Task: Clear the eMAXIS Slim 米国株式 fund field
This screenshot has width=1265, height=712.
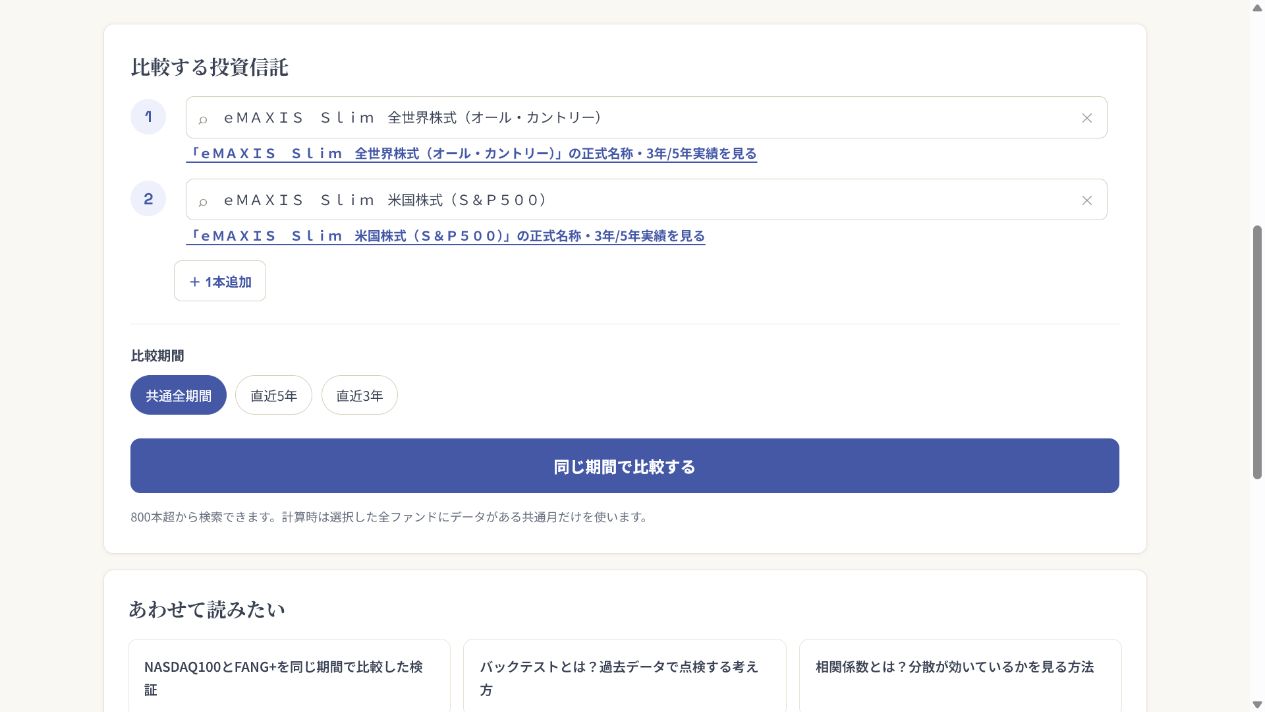Action: 1087,200
